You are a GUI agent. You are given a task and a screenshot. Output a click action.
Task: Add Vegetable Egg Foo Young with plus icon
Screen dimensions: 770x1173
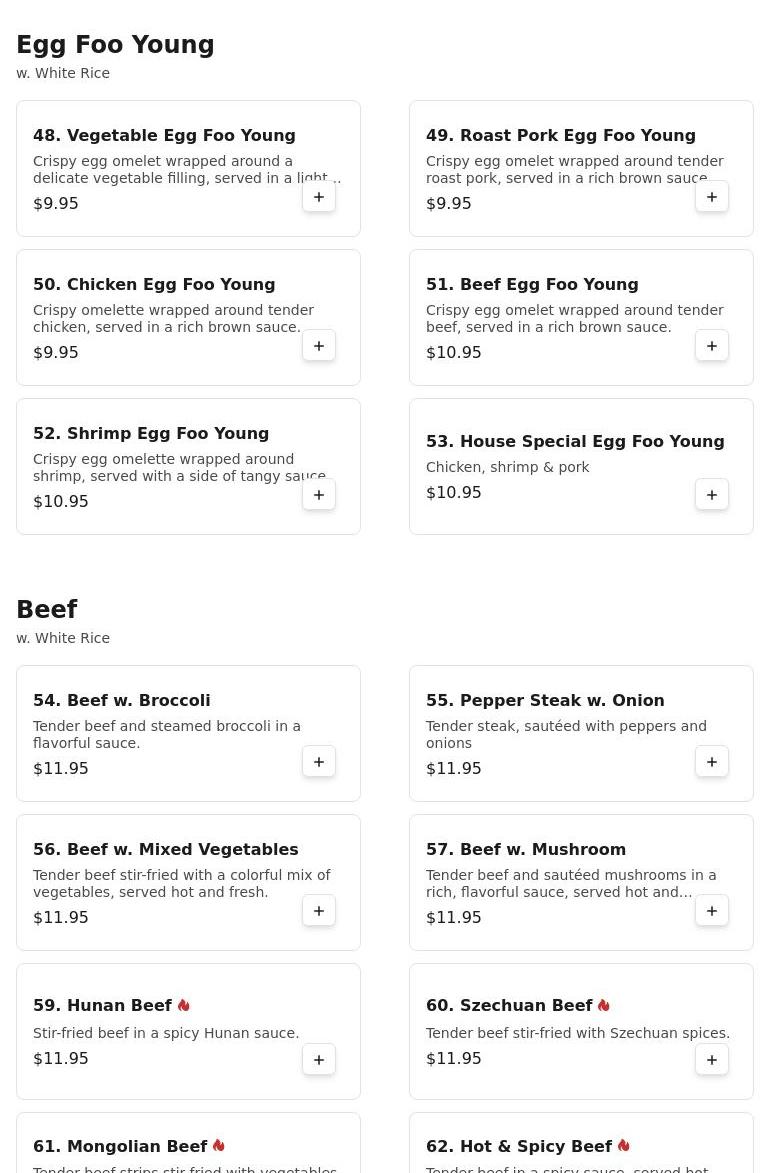319,197
